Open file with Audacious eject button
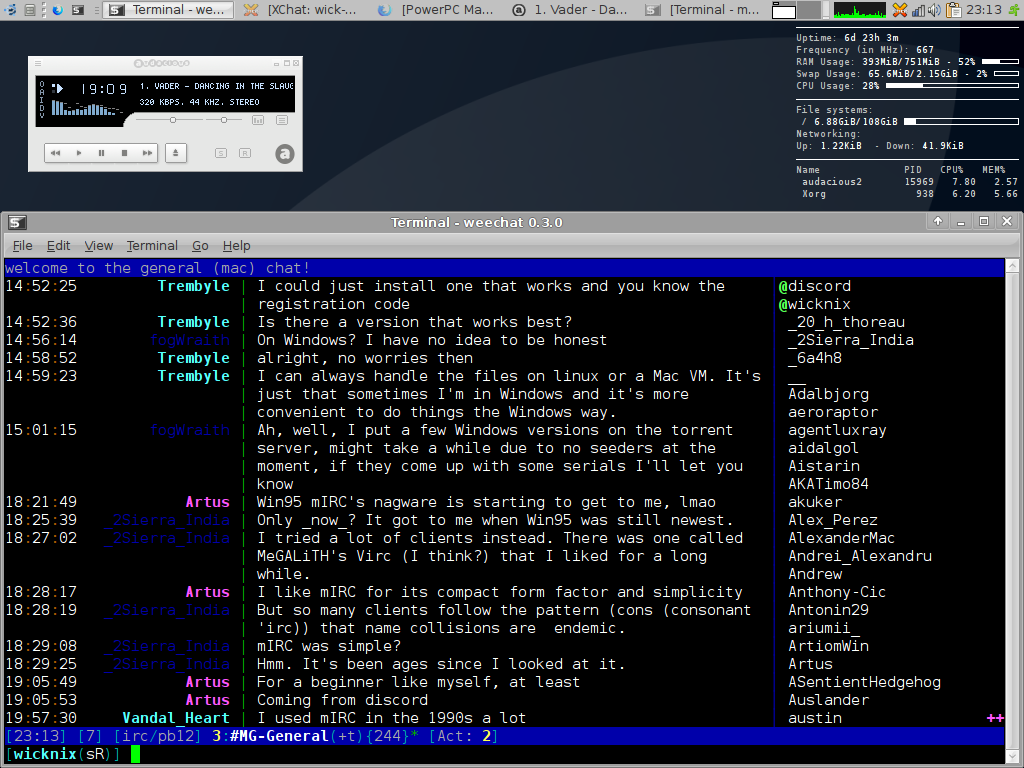Viewport: 1024px width, 768px height. (x=175, y=153)
